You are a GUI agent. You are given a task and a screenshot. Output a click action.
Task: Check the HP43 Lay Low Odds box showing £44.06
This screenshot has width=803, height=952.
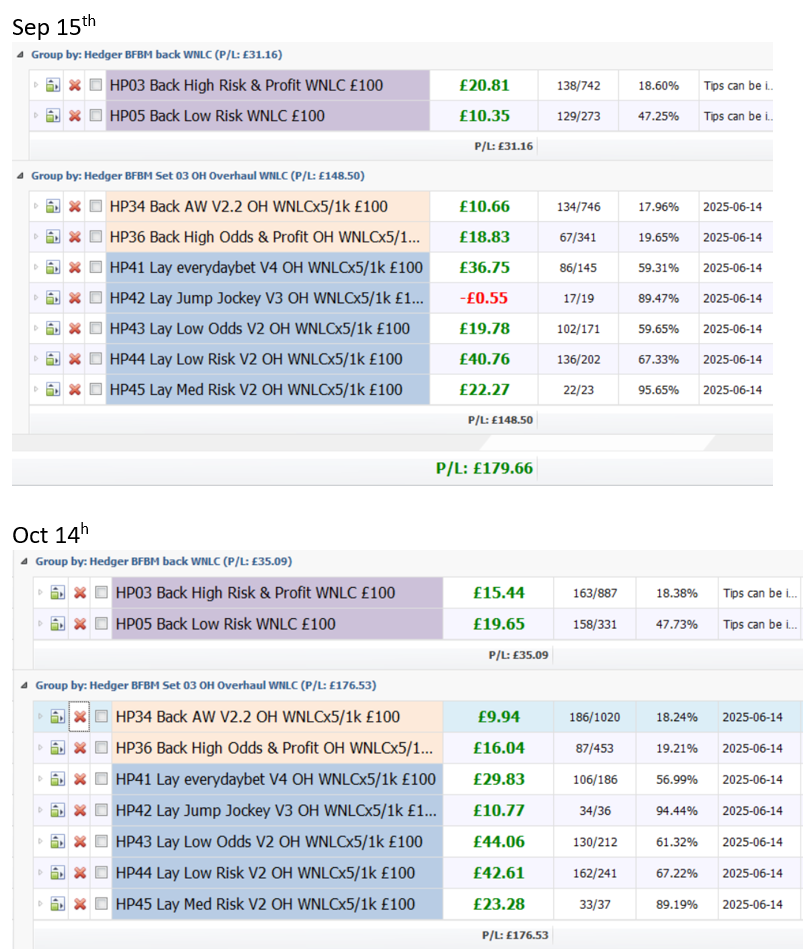(x=101, y=842)
